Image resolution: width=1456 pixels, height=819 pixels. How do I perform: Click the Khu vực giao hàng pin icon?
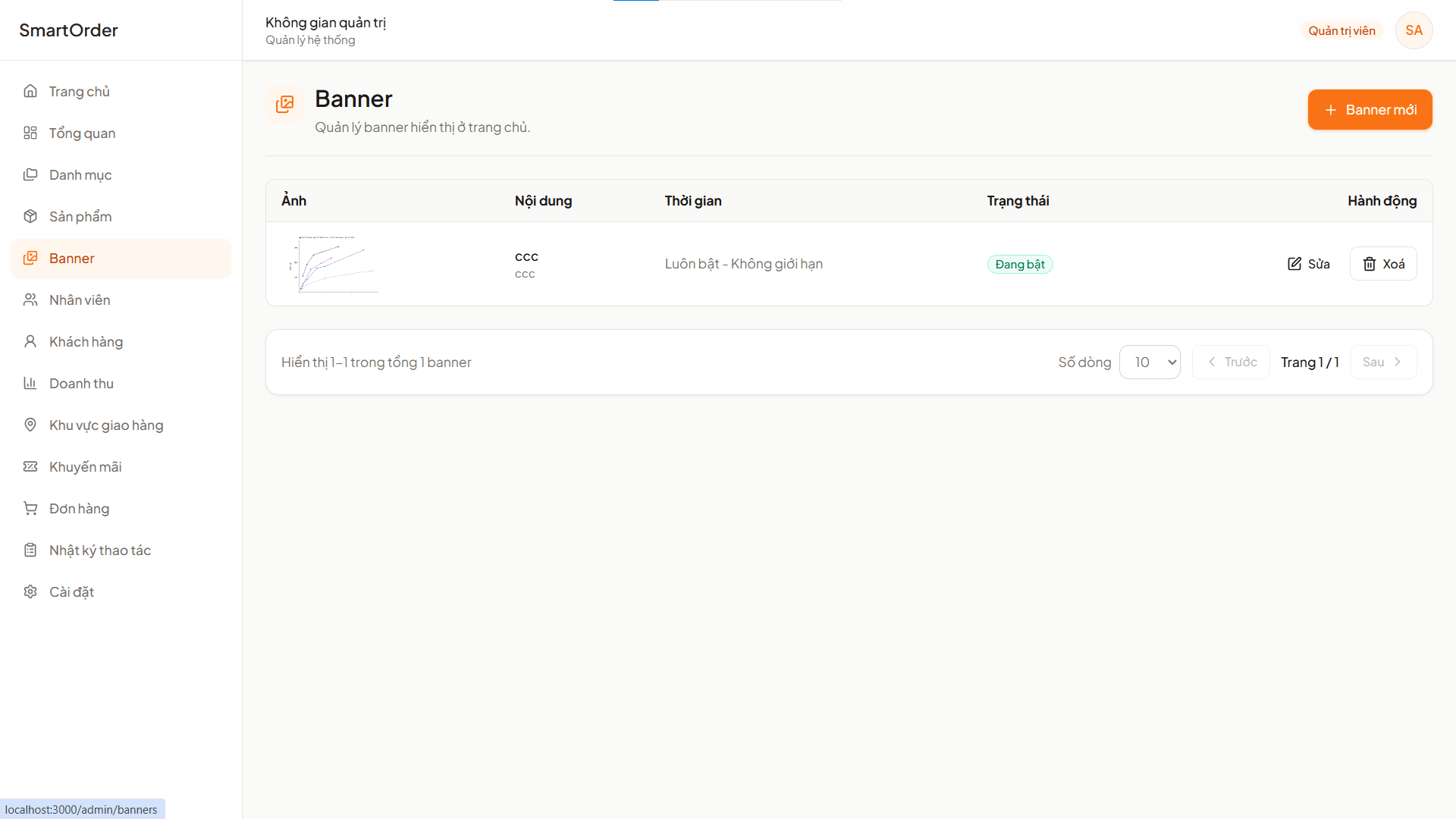pos(30,425)
